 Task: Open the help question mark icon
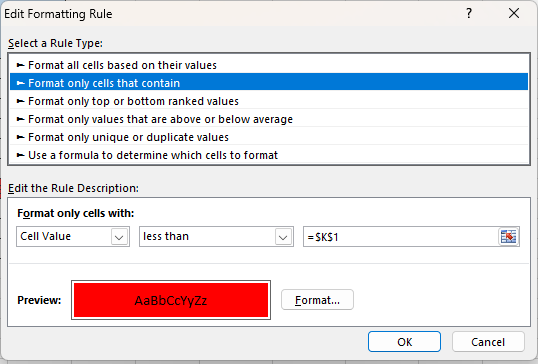pos(469,13)
